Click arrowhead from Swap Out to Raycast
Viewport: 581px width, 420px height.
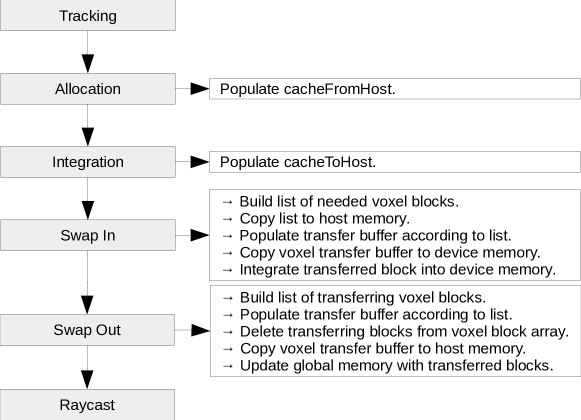point(87,380)
